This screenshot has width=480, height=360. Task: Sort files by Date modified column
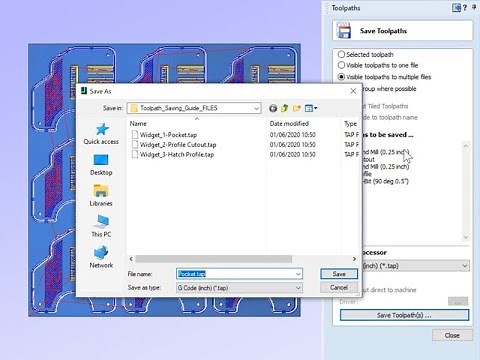[x=289, y=124]
